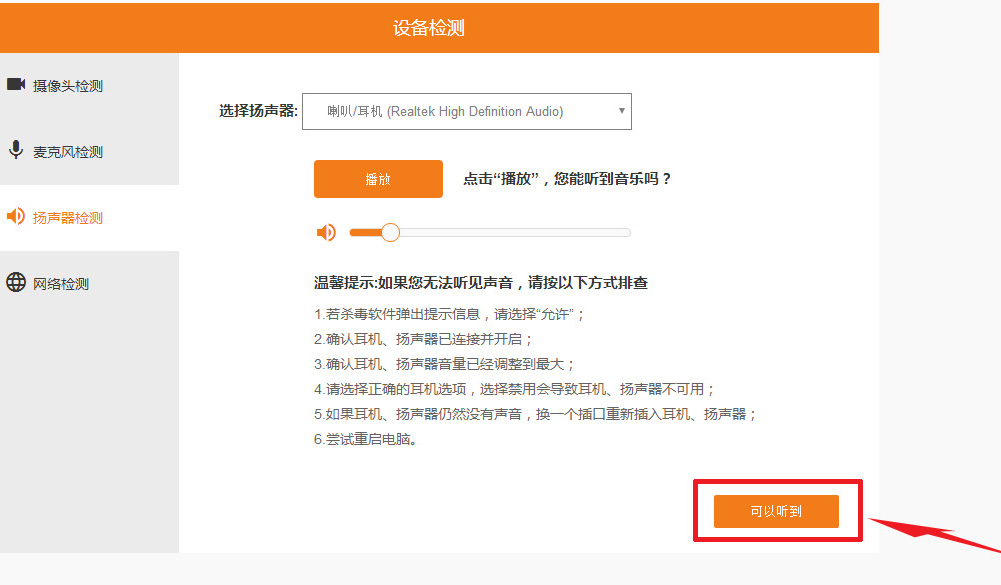The image size is (1001, 585).
Task: Click the 设备检测 header title
Action: point(429,27)
